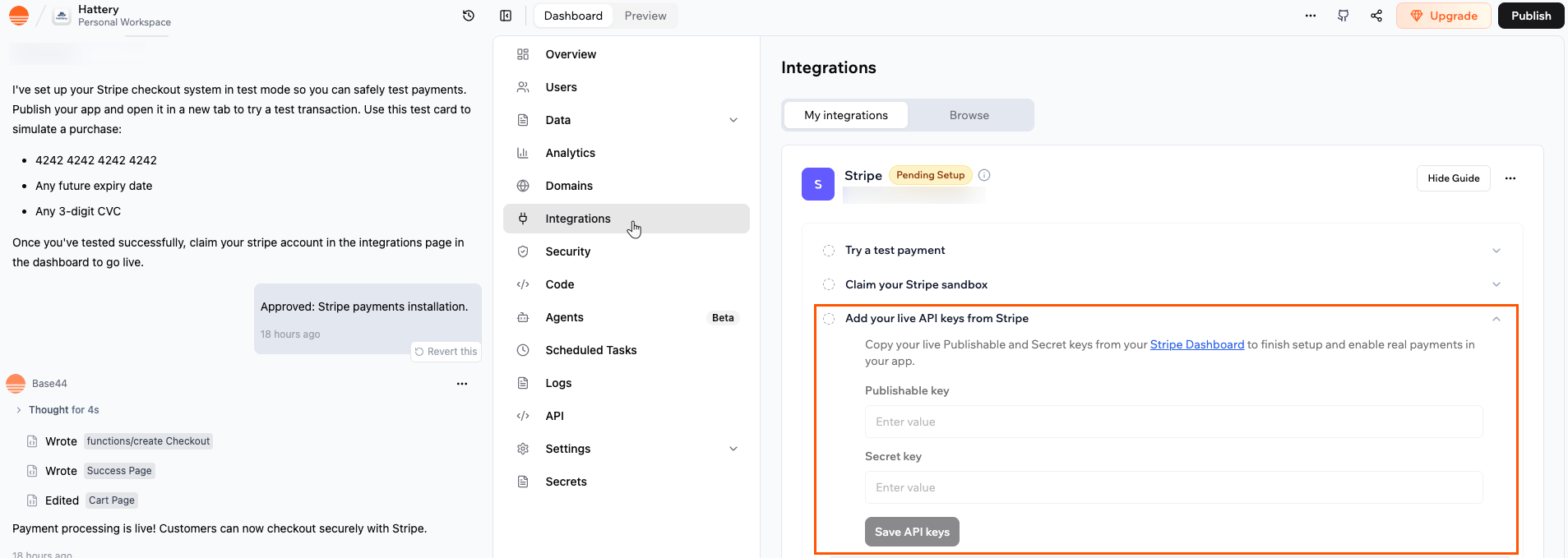Mark Claim your Stripe sandbox step circle
This screenshot has width=1568, height=558.
(x=829, y=284)
